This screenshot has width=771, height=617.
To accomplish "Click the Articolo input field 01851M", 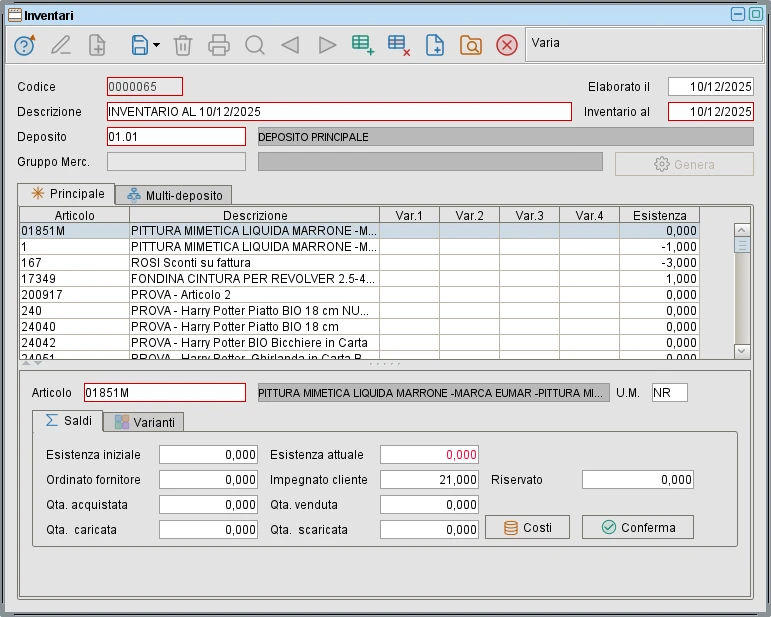I will coord(165,393).
